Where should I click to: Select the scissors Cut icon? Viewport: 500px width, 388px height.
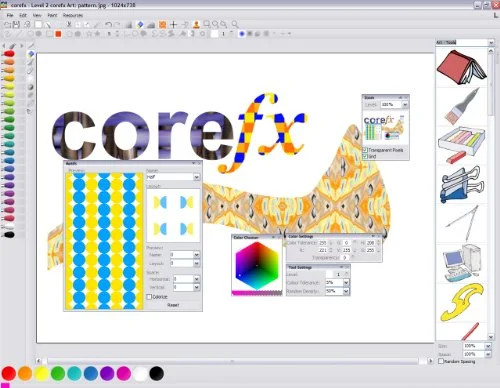tap(69, 24)
